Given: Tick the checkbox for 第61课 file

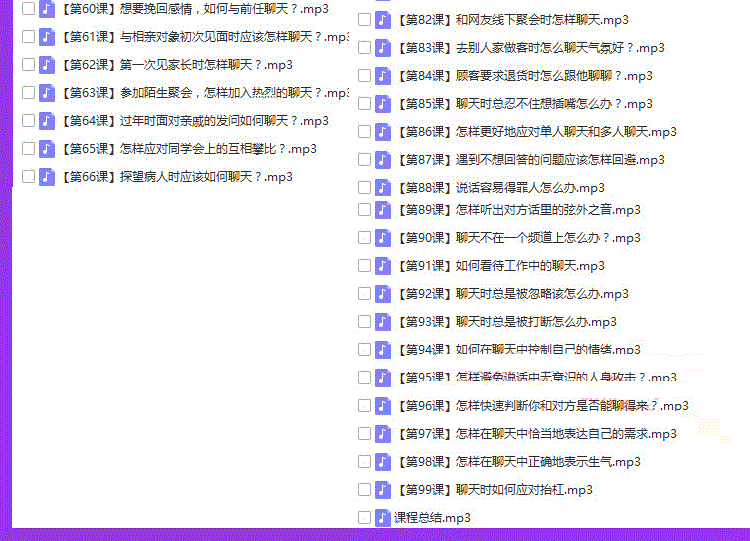Looking at the screenshot, I should 29,36.
